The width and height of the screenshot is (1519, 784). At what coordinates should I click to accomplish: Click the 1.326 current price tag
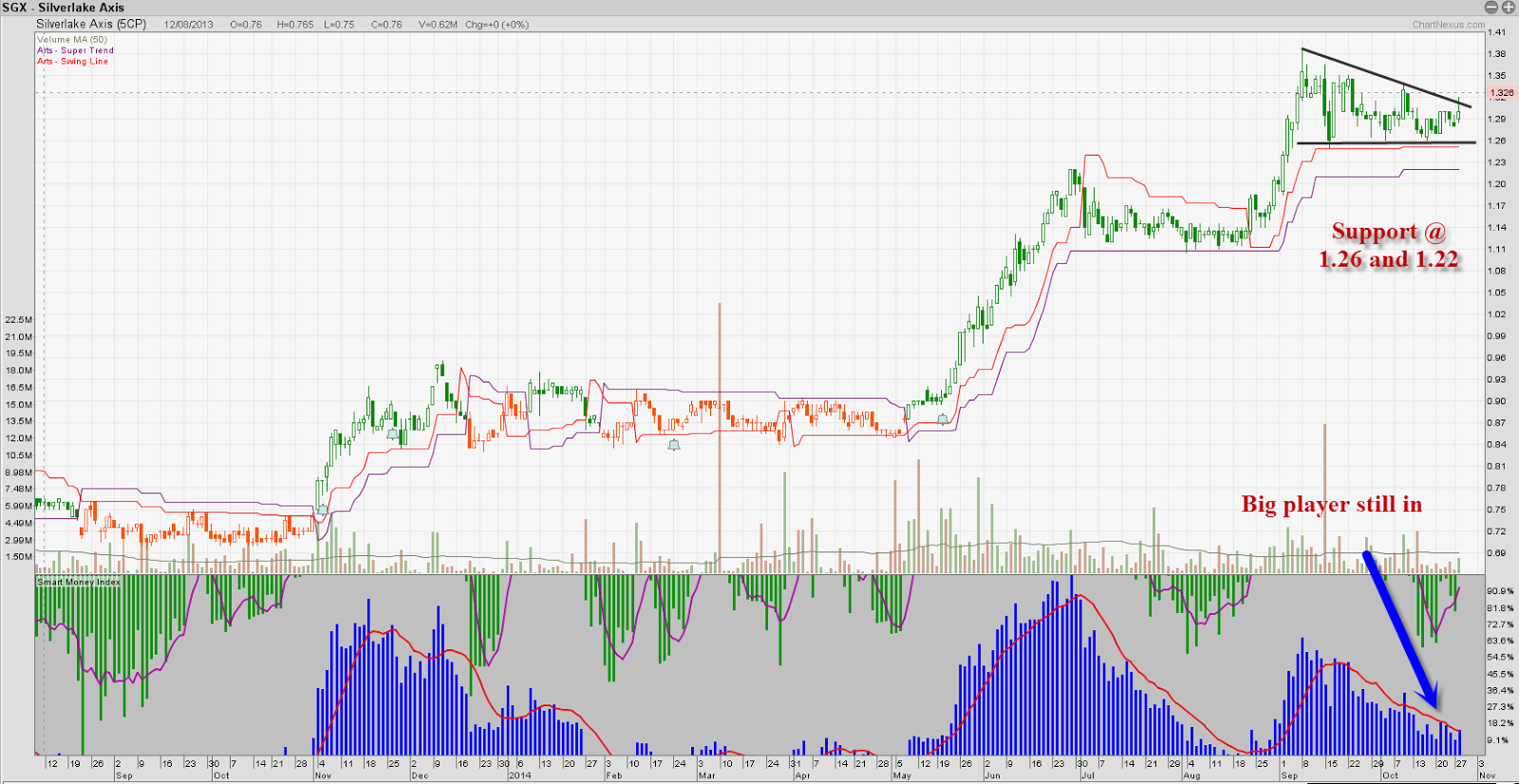pyautogui.click(x=1502, y=93)
